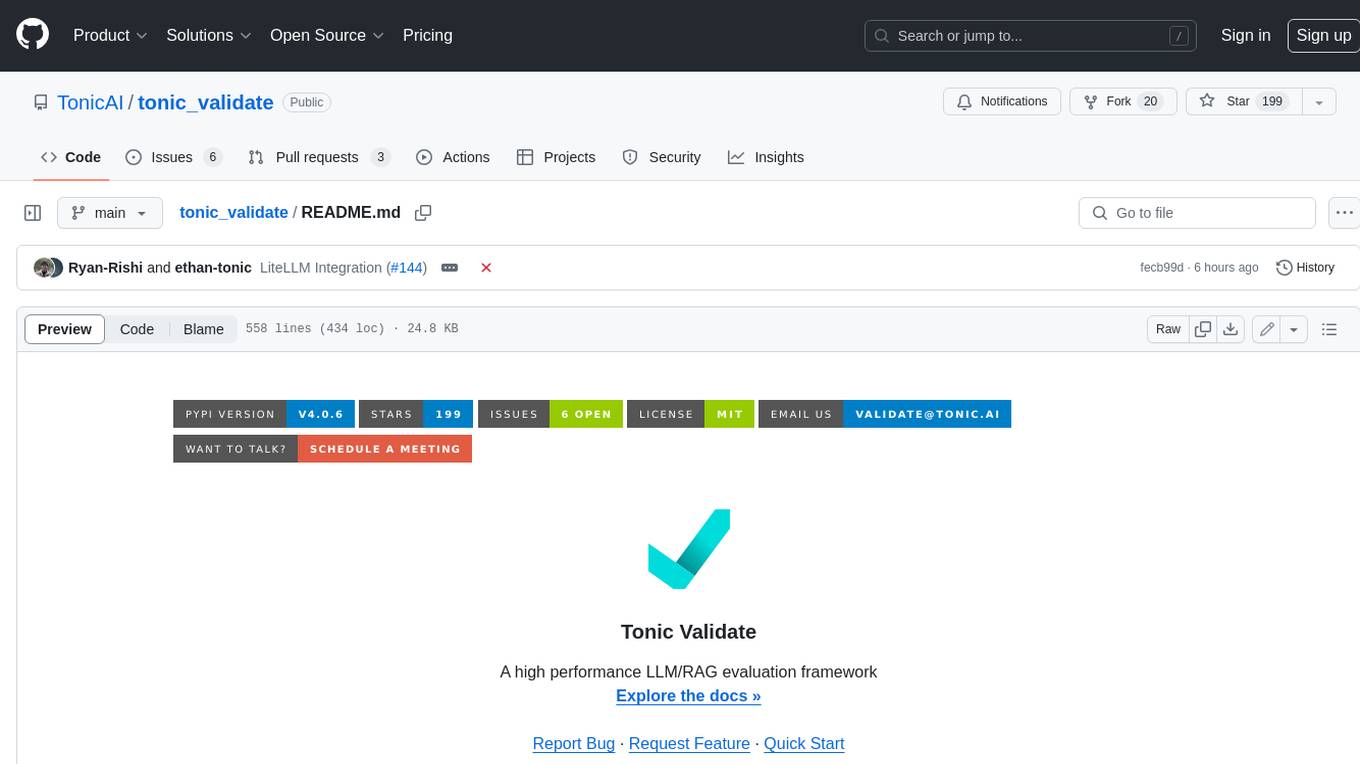The image size is (1360, 764).
Task: Click the Ryan-Rishi avatar image
Action: click(43, 268)
